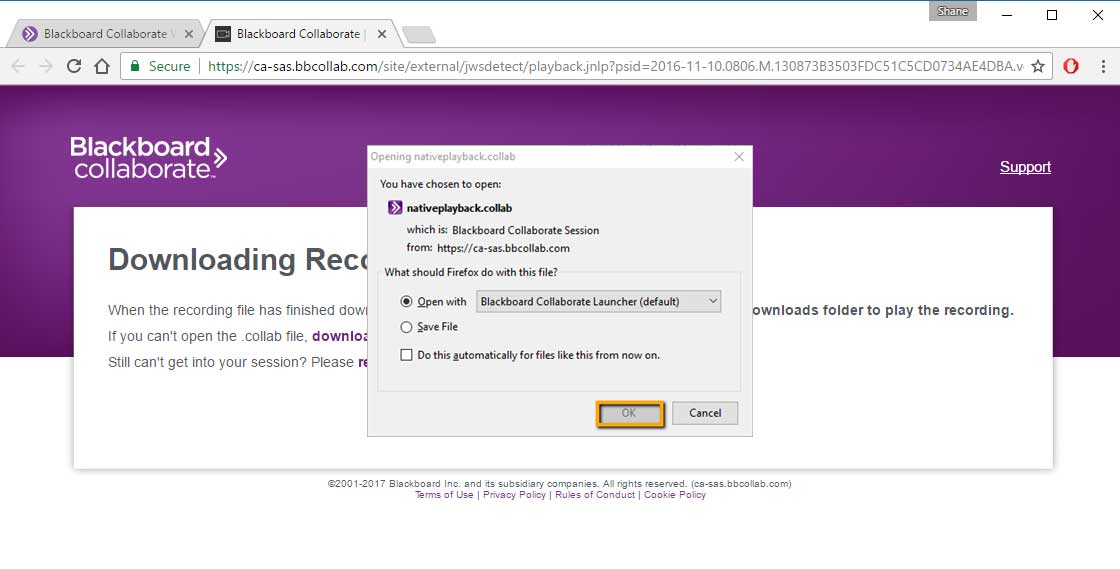Click the browser forward arrow

pyautogui.click(x=46, y=66)
